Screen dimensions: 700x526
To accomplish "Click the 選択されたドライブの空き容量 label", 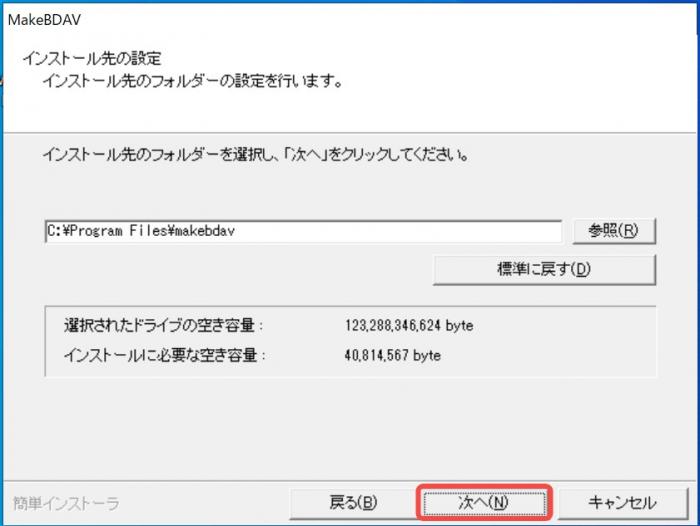I will [163, 325].
